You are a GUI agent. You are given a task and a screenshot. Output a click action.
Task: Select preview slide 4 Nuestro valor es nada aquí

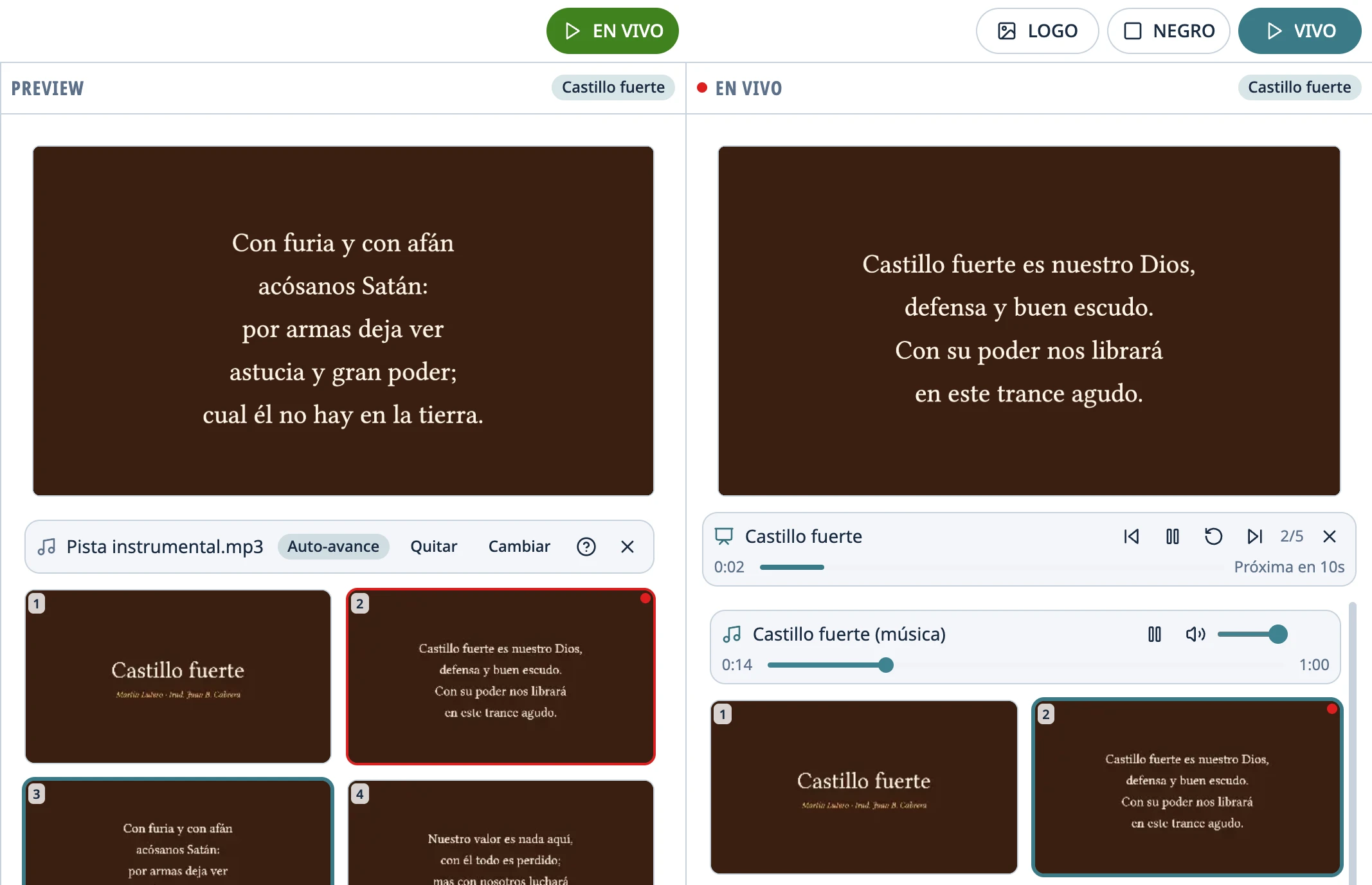pyautogui.click(x=501, y=832)
